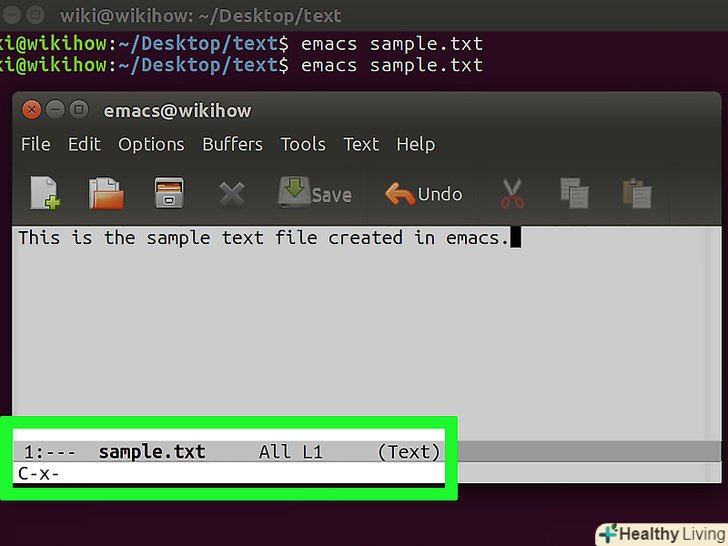
Task: Click the sample.txt buffer name in the mode line
Action: tap(152, 452)
